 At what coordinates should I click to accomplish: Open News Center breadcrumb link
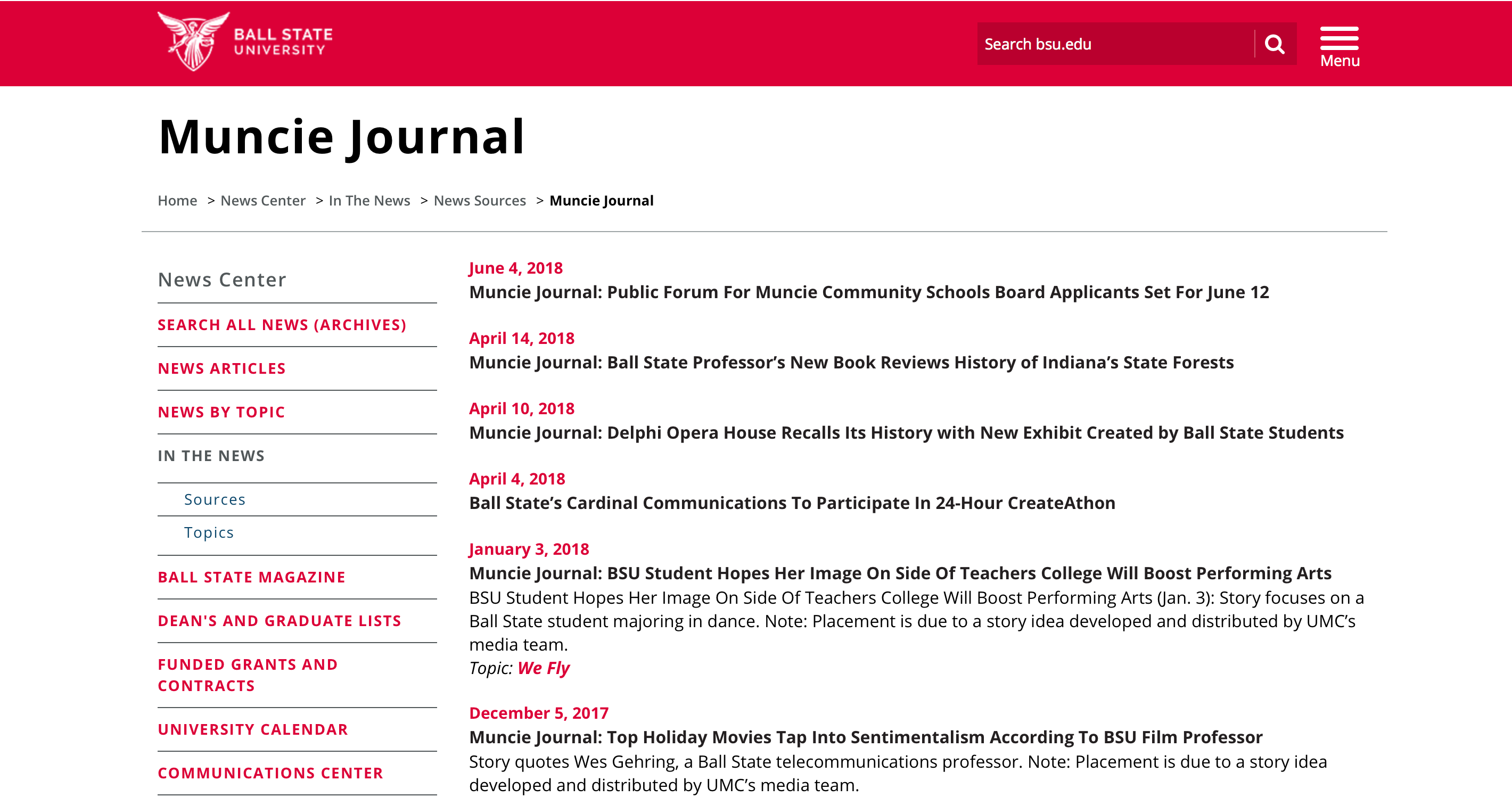point(262,201)
